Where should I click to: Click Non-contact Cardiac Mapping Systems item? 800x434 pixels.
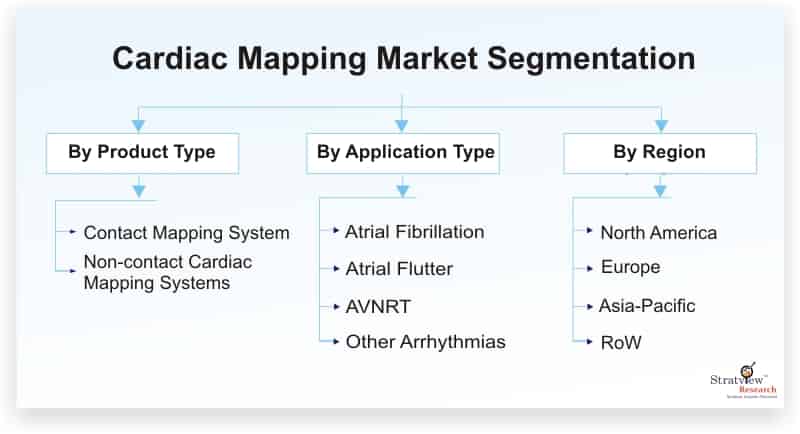pyautogui.click(x=168, y=272)
